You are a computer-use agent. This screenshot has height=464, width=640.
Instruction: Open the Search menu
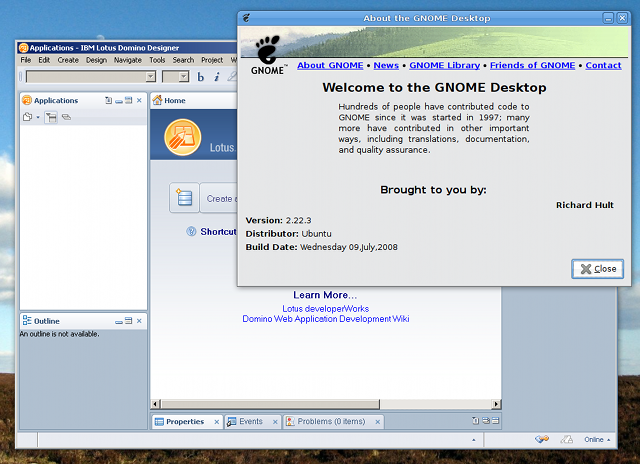[x=183, y=60]
